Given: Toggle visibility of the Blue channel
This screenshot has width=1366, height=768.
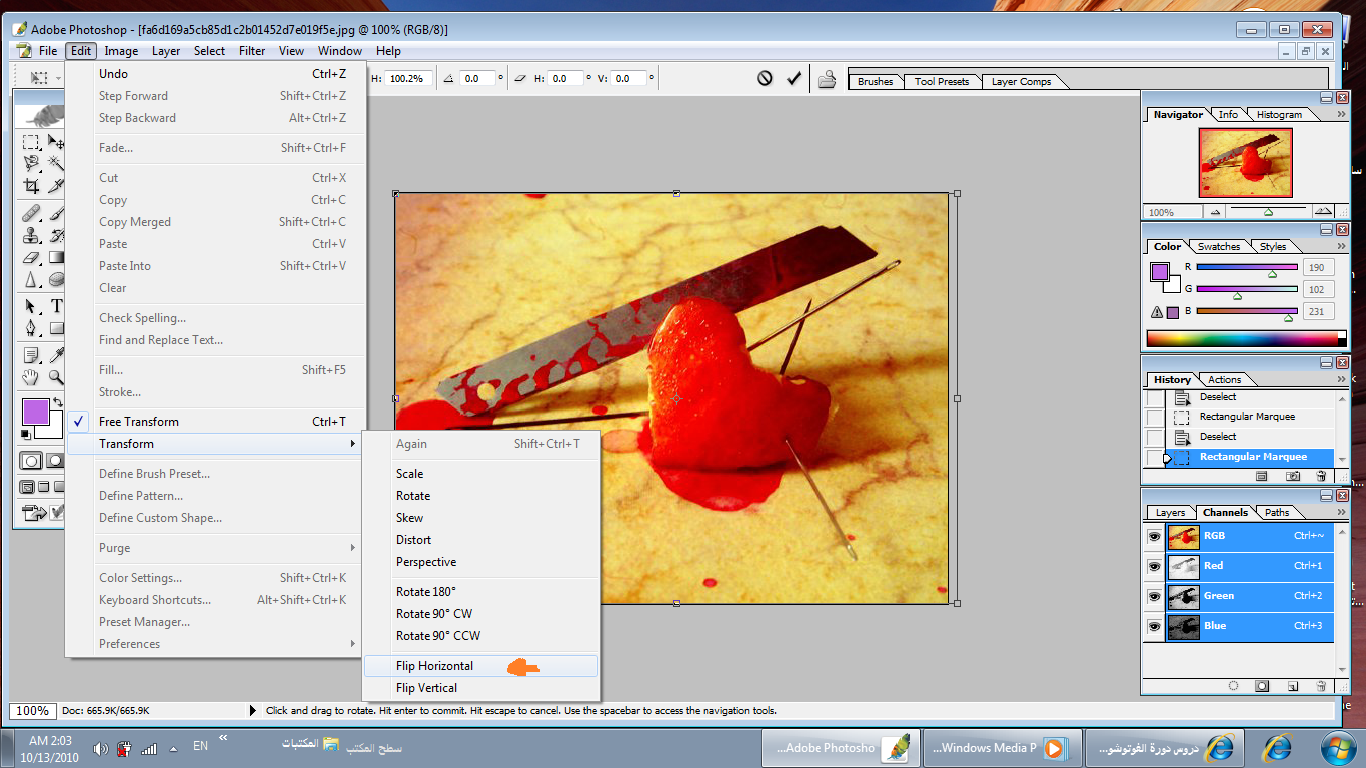Looking at the screenshot, I should 1154,626.
